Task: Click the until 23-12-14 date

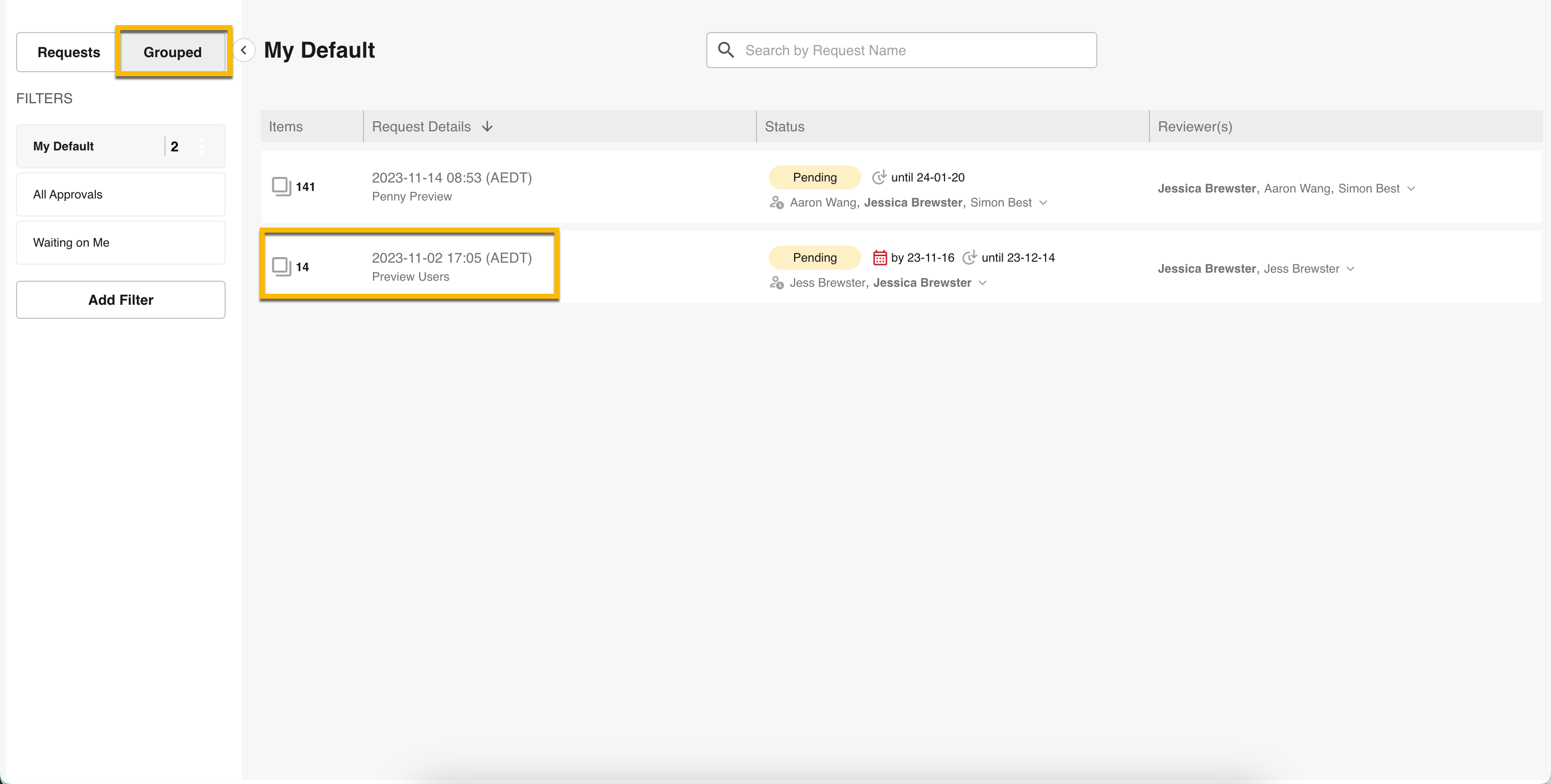Action: tap(1018, 257)
